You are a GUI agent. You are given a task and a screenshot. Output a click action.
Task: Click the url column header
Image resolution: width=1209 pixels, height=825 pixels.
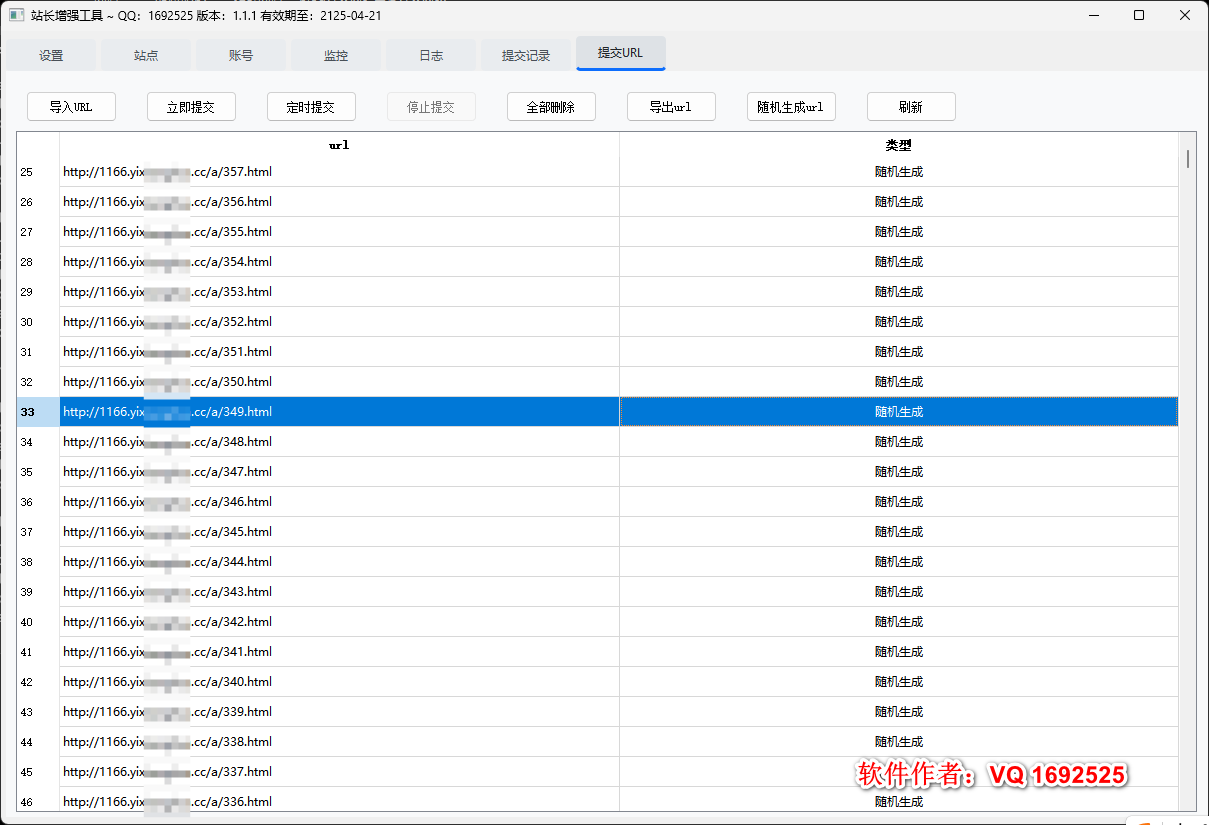[339, 145]
